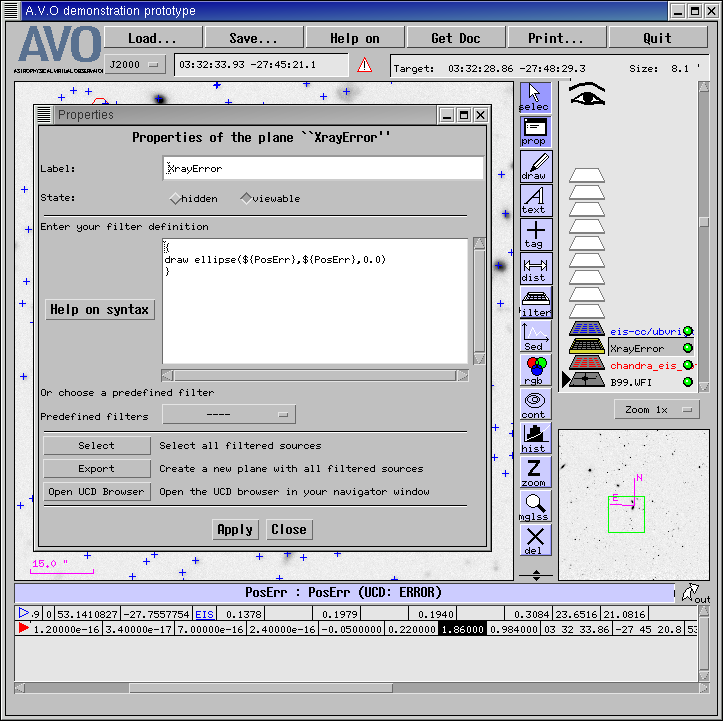
Task: Click the Get Doc menu button
Action: point(455,38)
